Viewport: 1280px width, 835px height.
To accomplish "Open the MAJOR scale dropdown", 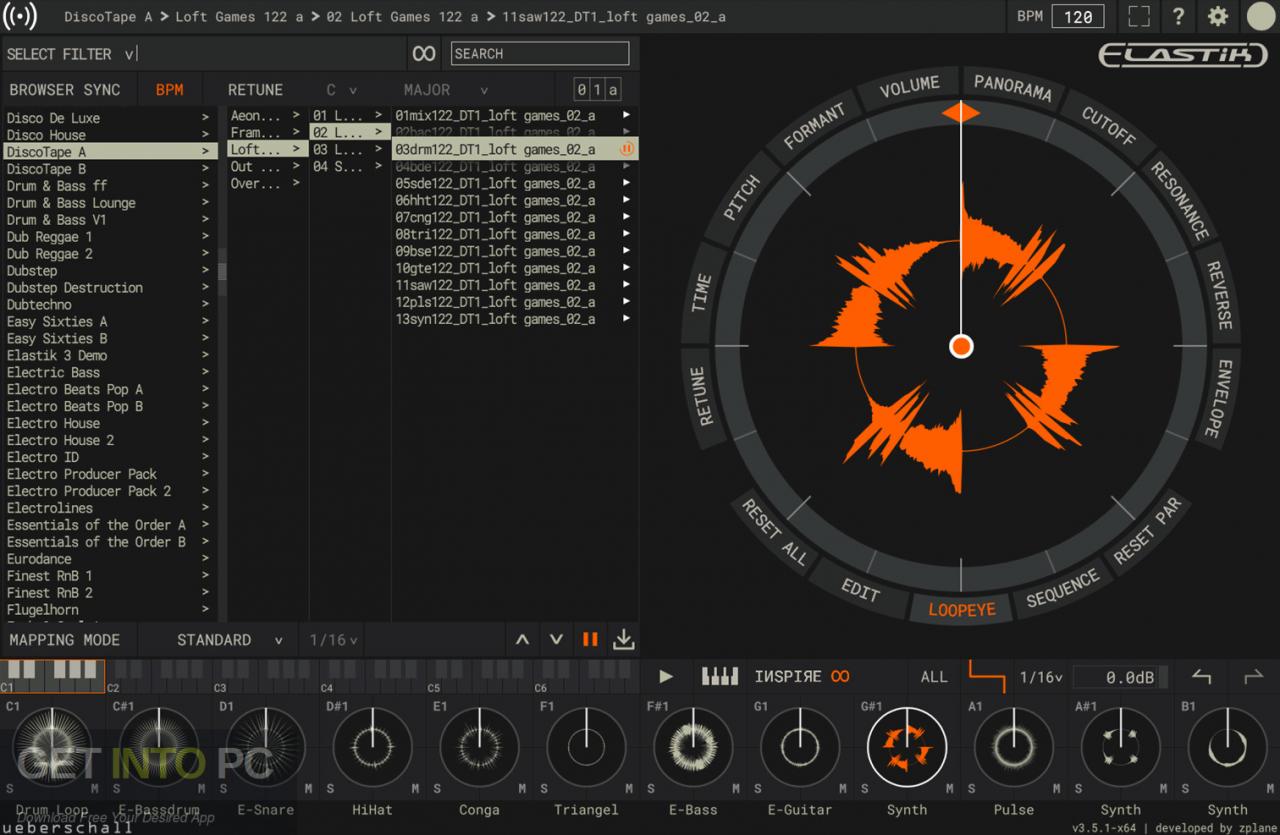I will pyautogui.click(x=446, y=90).
